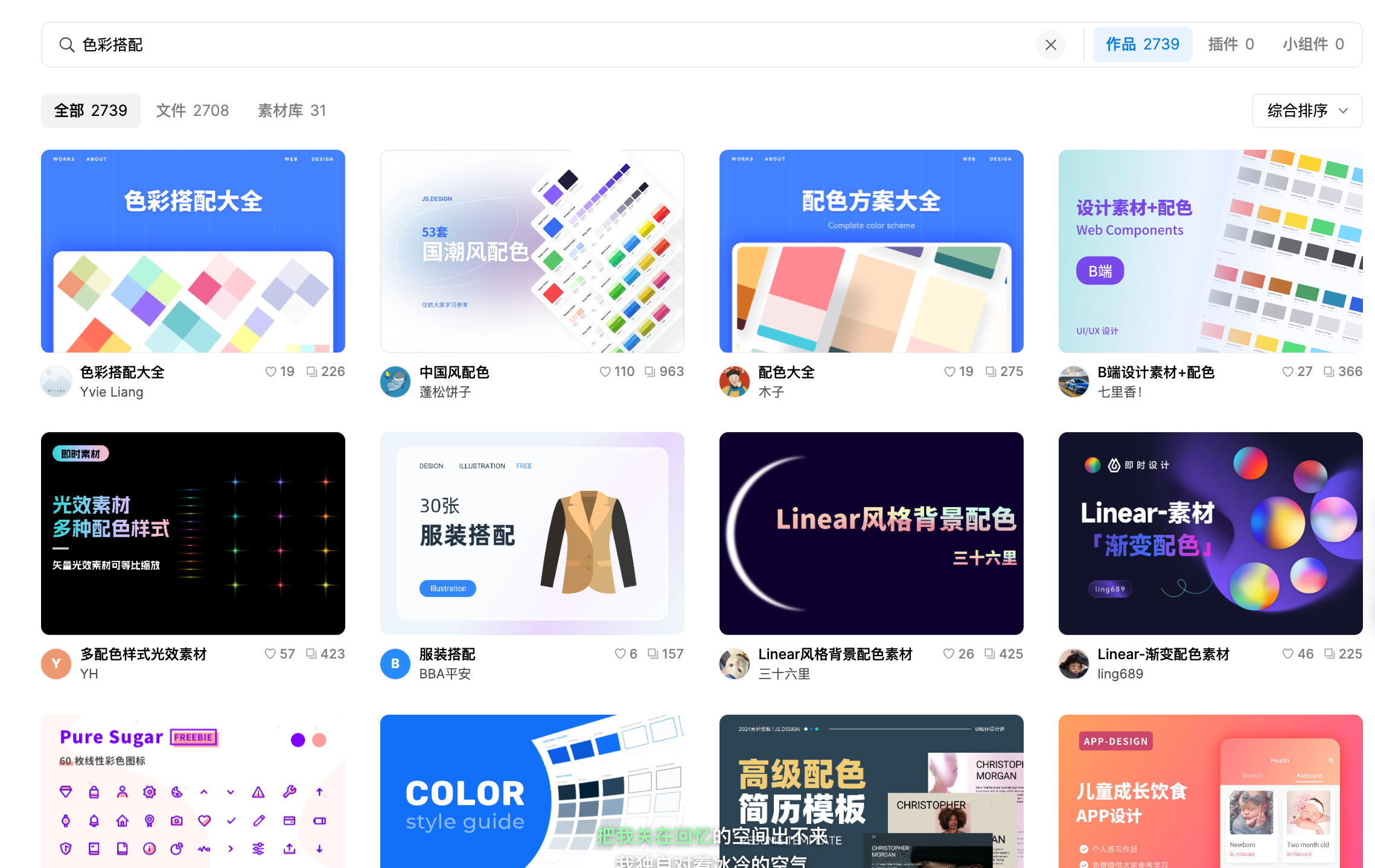Open the 配色方案大全 thumbnail

[x=871, y=251]
